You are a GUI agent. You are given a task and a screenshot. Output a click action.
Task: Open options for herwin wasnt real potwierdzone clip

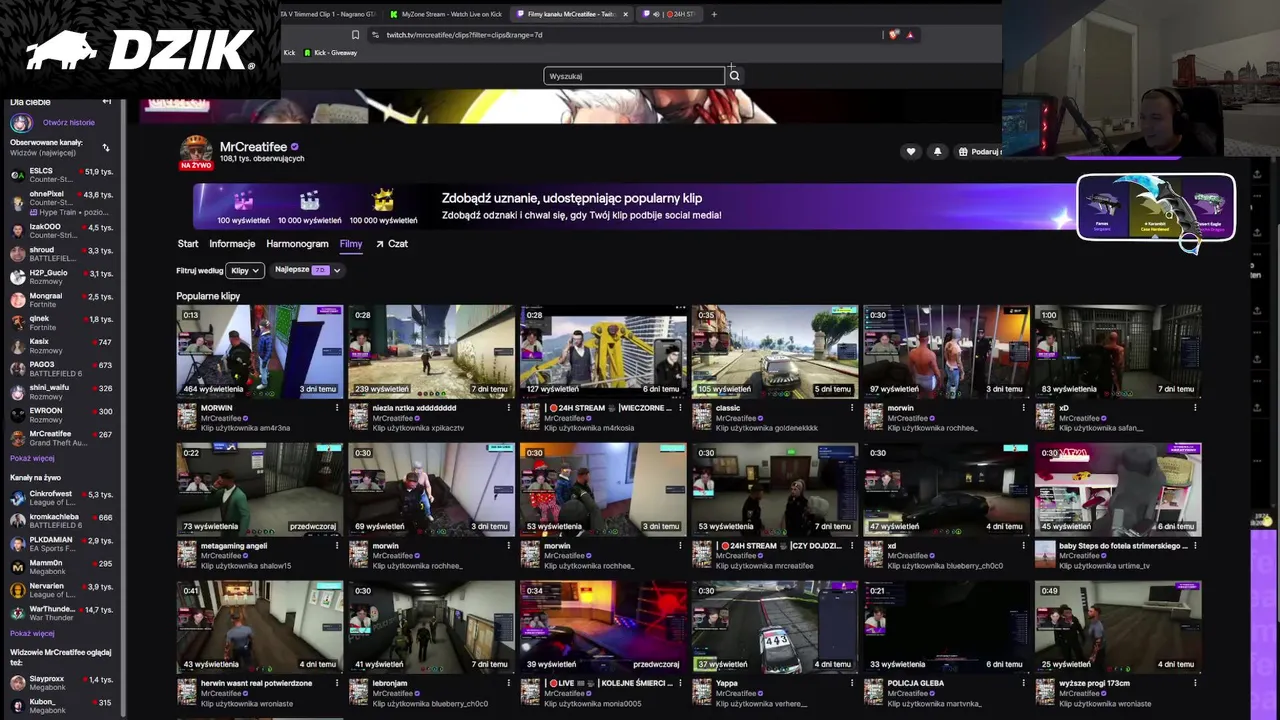click(337, 684)
